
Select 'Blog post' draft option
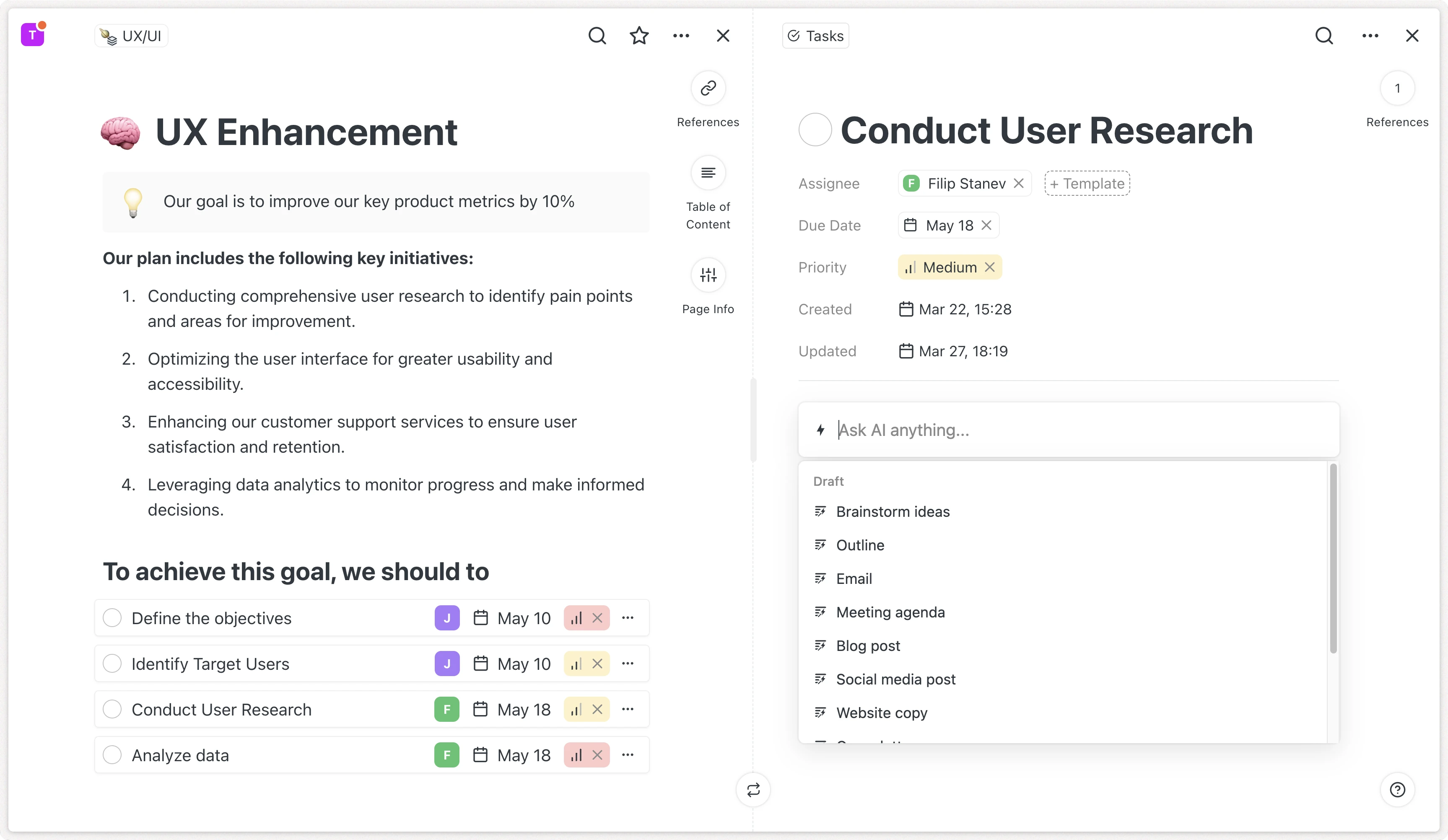[868, 645]
